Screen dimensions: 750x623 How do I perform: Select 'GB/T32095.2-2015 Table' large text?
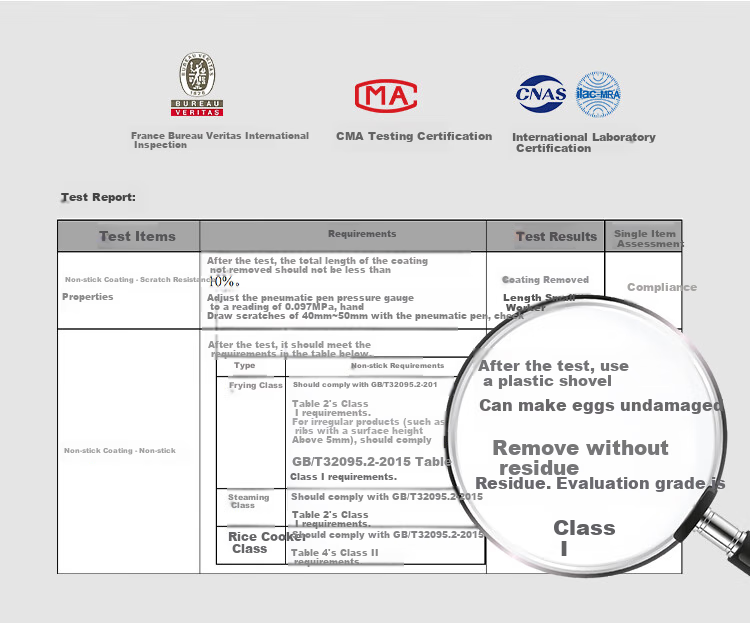pos(372,462)
